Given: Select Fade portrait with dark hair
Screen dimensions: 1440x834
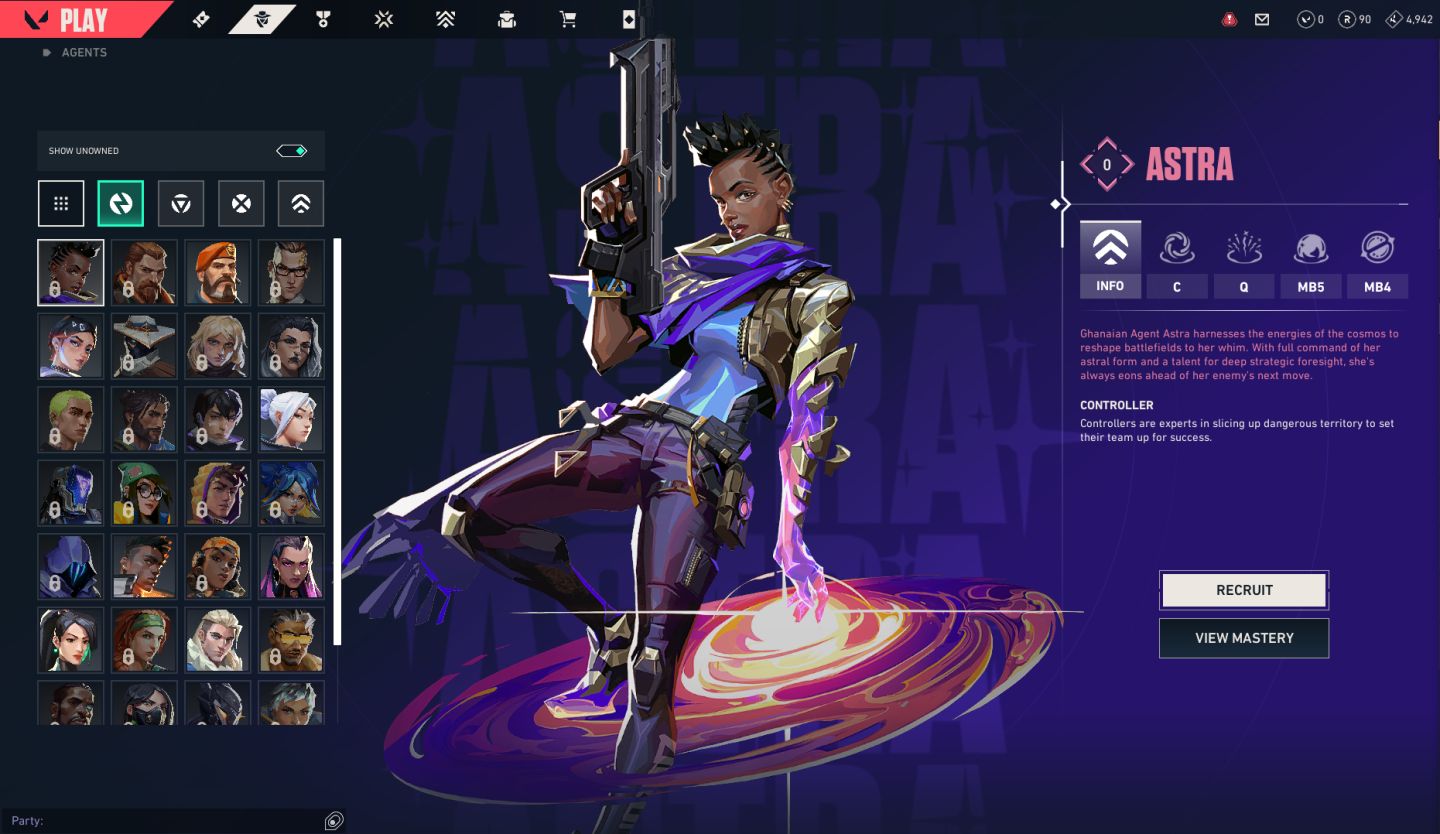Looking at the screenshot, I should coord(291,346).
